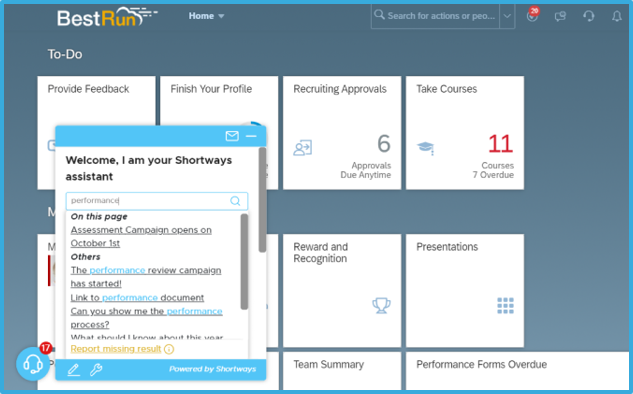Open the Presentations tile
The width and height of the screenshot is (633, 394).
(465, 291)
